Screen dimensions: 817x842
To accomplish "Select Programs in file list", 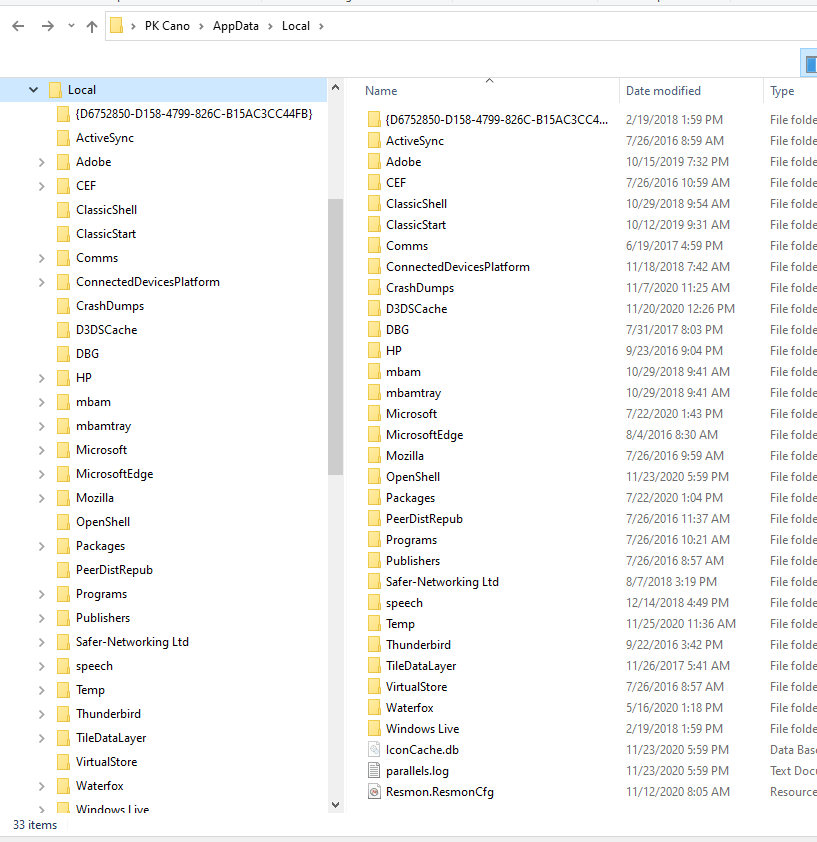I will tap(411, 540).
